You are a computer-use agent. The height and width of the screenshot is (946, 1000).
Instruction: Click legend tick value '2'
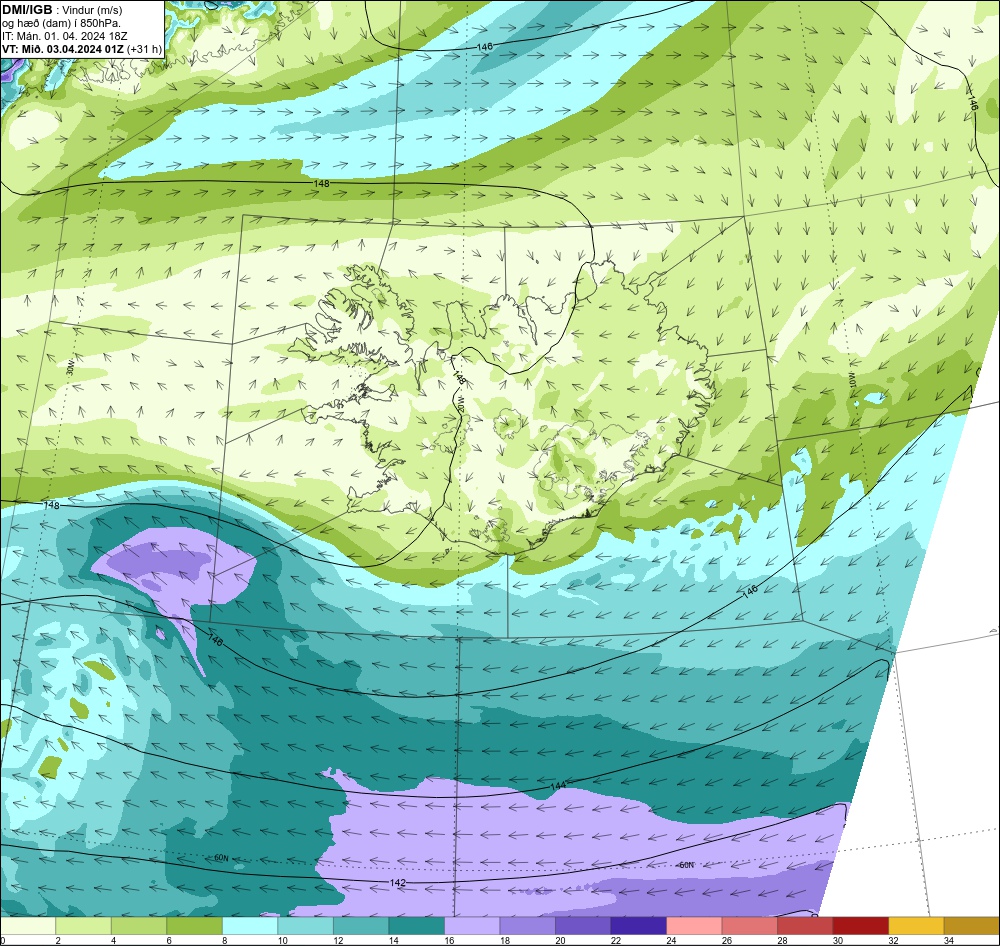click(x=58, y=940)
